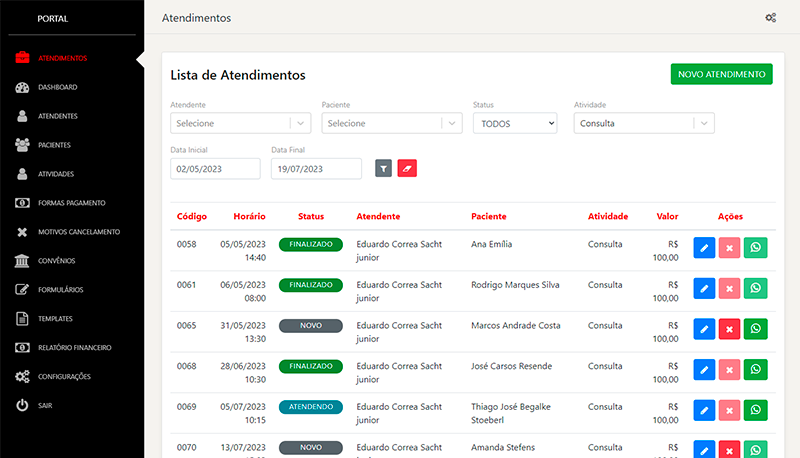Expand the Atividade dropdown set to Consulta
This screenshot has height=458, width=800.
click(644, 123)
